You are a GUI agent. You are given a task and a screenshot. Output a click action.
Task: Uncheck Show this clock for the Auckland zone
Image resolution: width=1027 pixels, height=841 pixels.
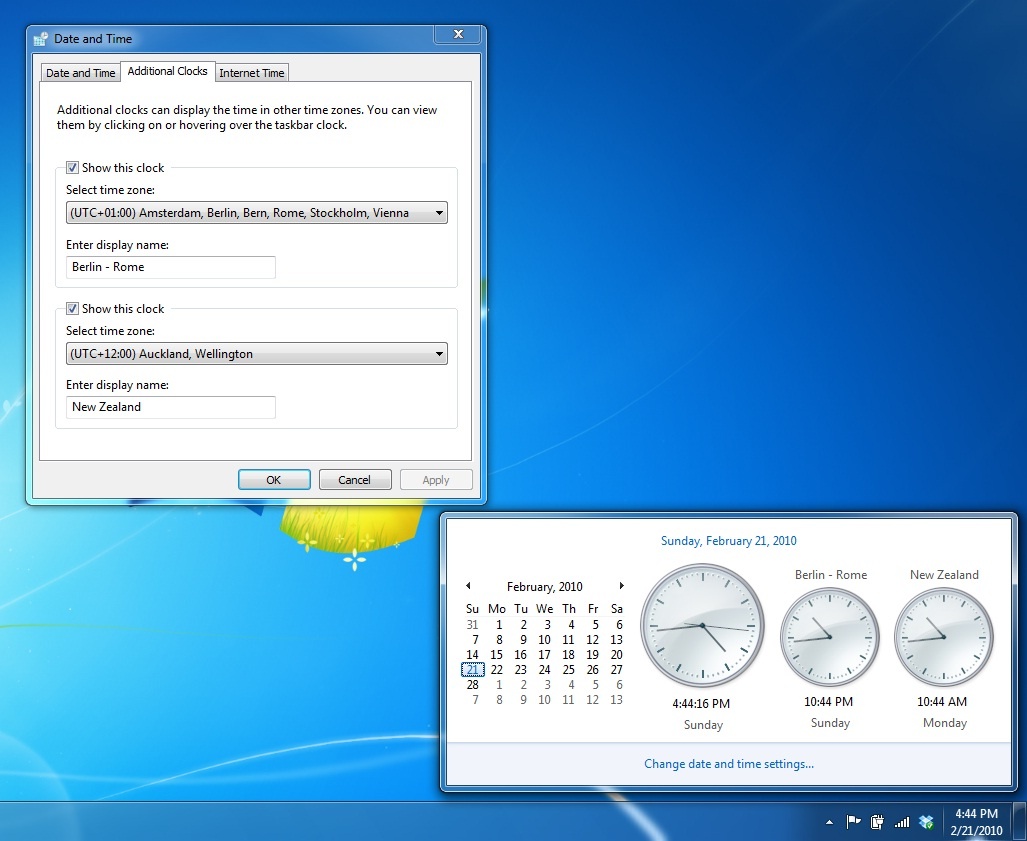pyautogui.click(x=73, y=308)
